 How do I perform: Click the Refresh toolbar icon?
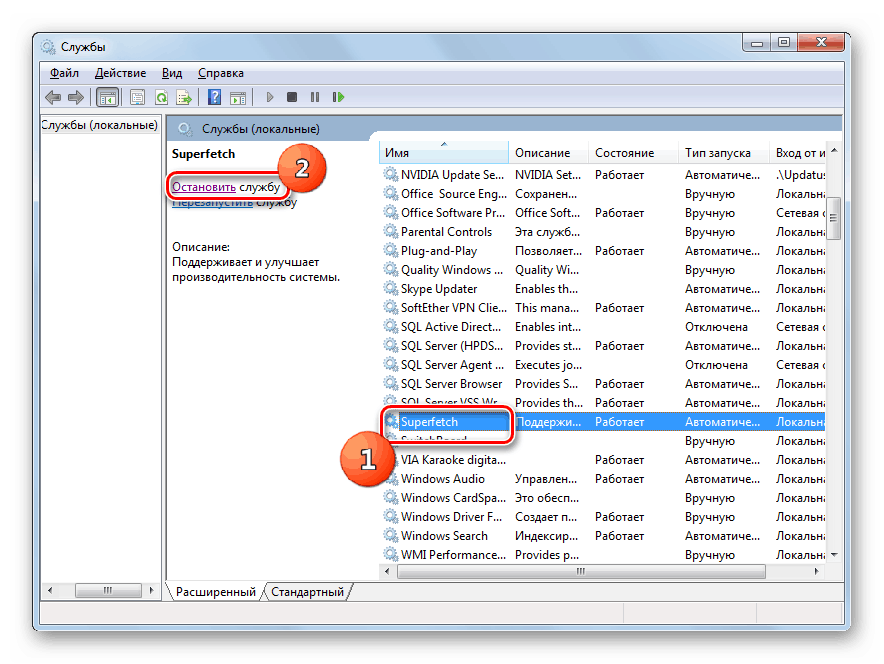click(x=161, y=98)
